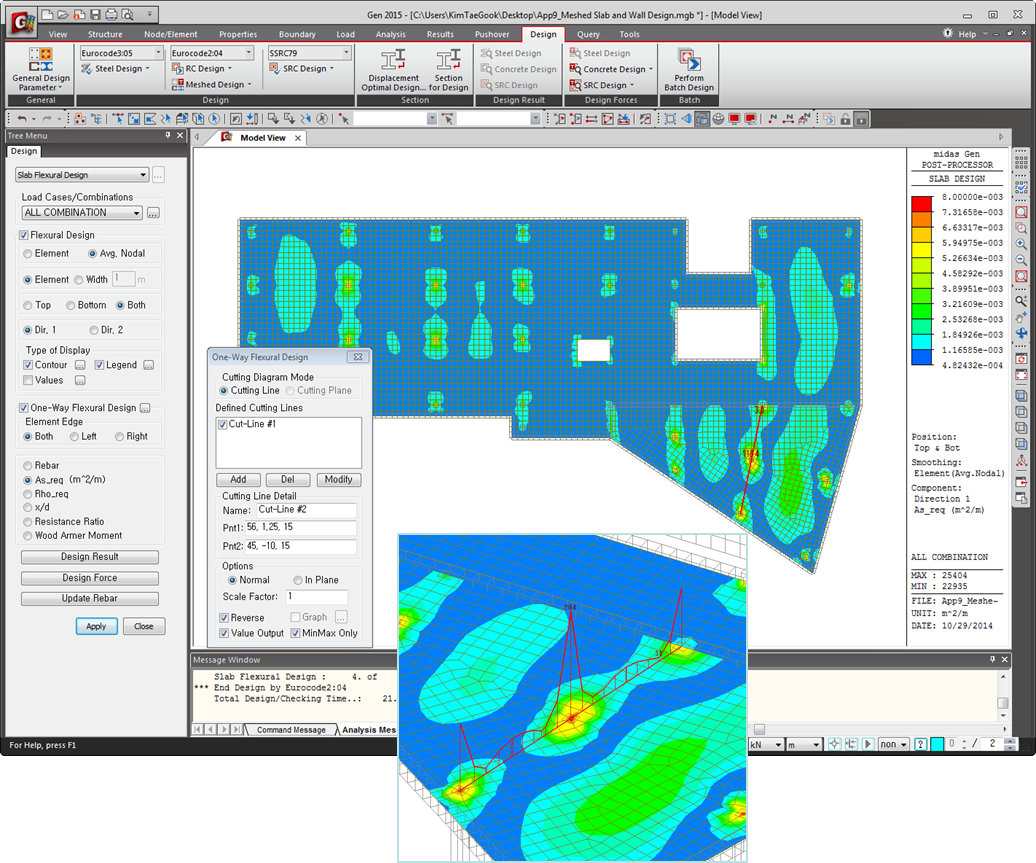Expand the m length unit dropdown
This screenshot has width=1036, height=863.
tap(816, 745)
